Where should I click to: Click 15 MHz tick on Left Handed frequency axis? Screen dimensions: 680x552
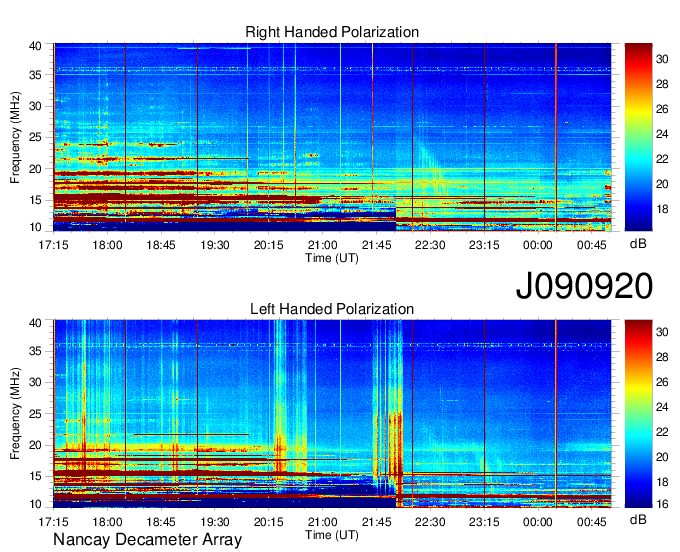coord(35,476)
